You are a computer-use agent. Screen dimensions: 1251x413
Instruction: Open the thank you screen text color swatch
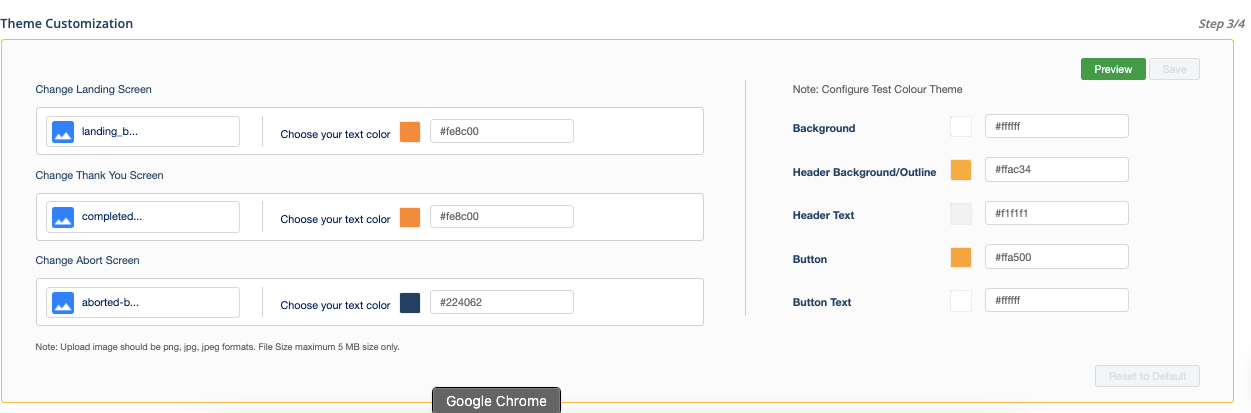coord(410,217)
